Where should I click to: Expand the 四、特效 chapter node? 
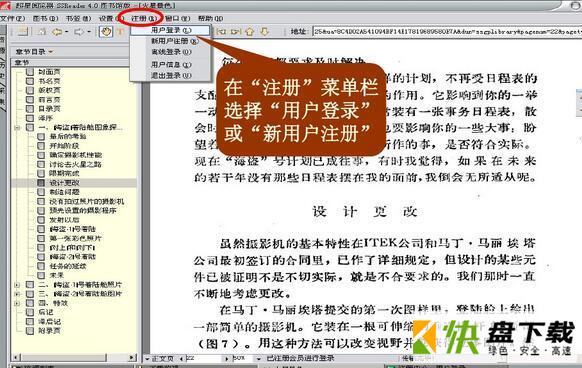click(17, 303)
